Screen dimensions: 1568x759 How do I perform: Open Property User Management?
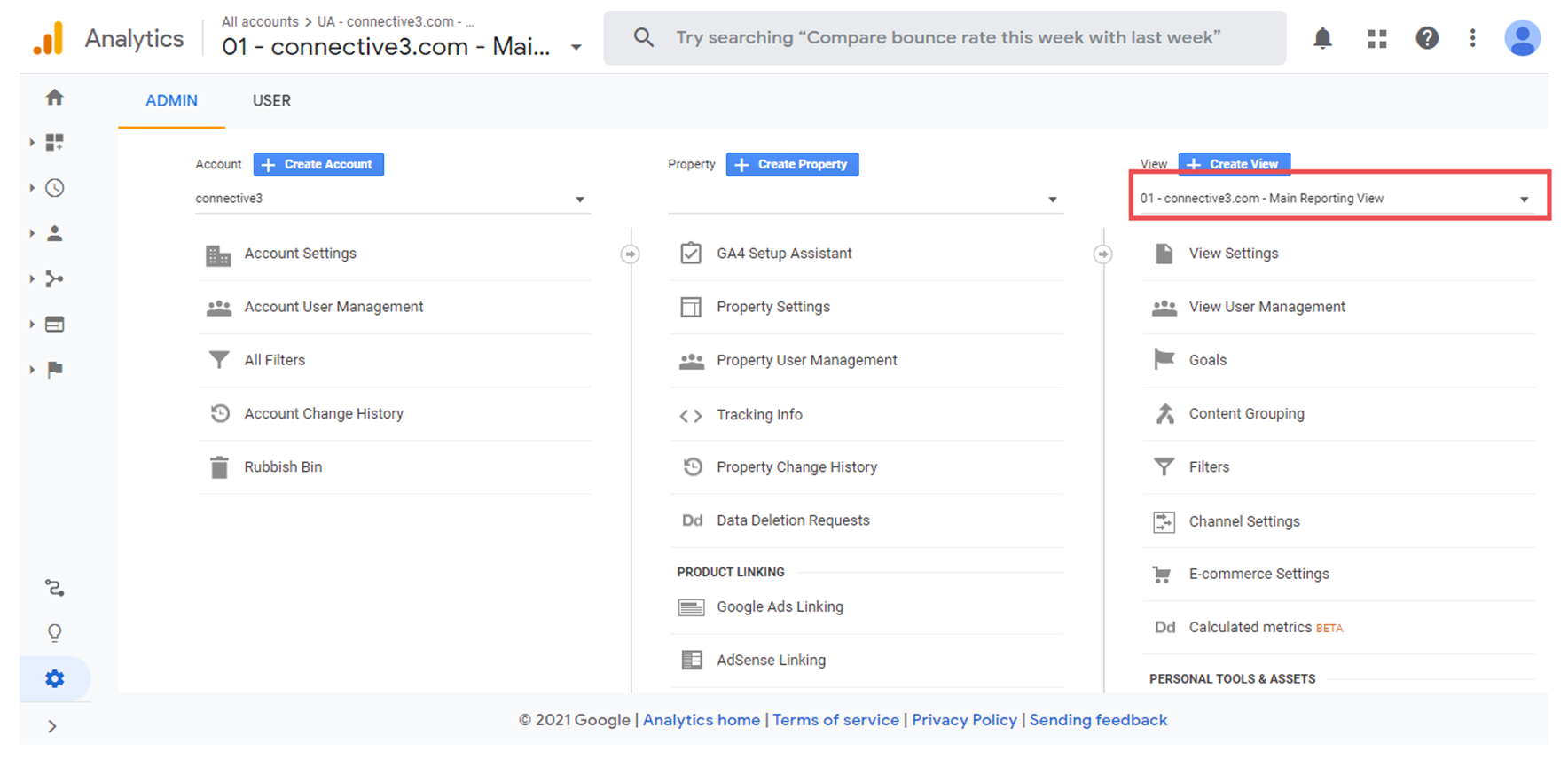(867, 360)
